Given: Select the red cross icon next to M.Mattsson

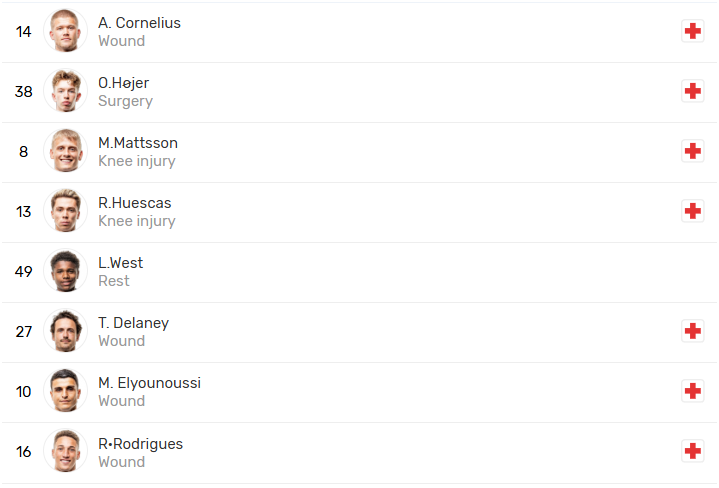Looking at the screenshot, I should click(692, 151).
